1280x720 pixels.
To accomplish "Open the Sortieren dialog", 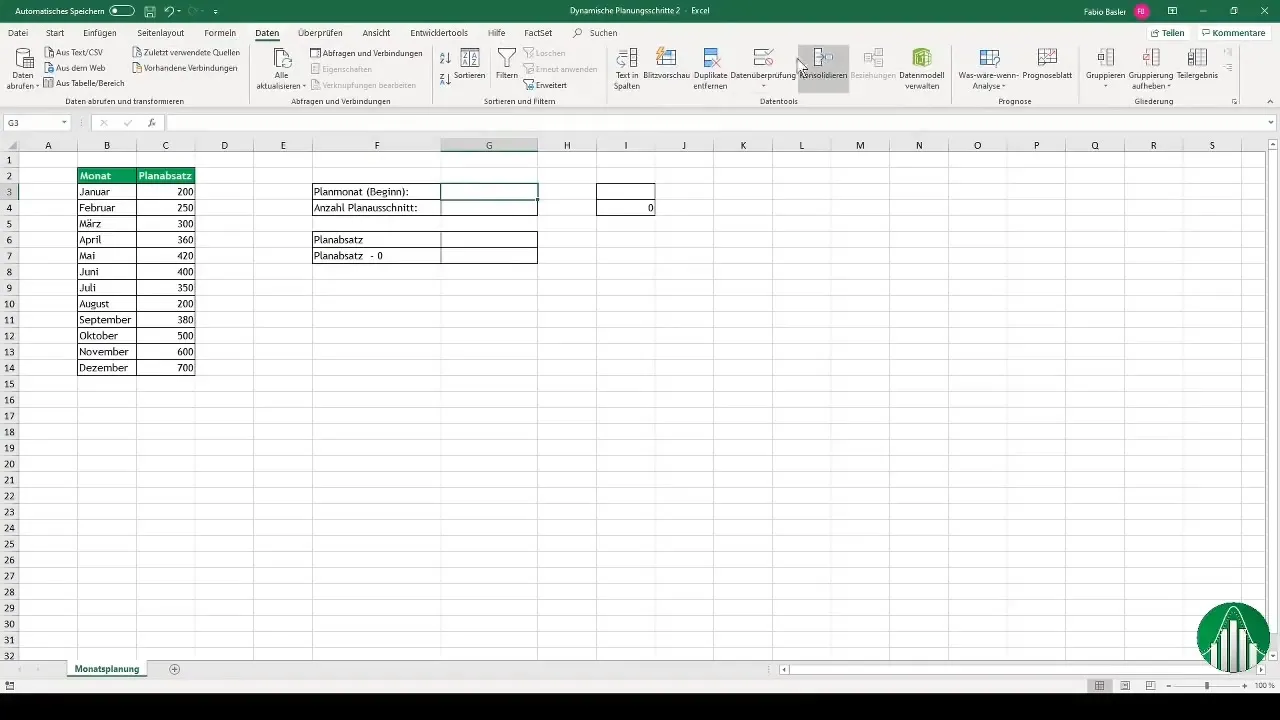I will pyautogui.click(x=469, y=64).
